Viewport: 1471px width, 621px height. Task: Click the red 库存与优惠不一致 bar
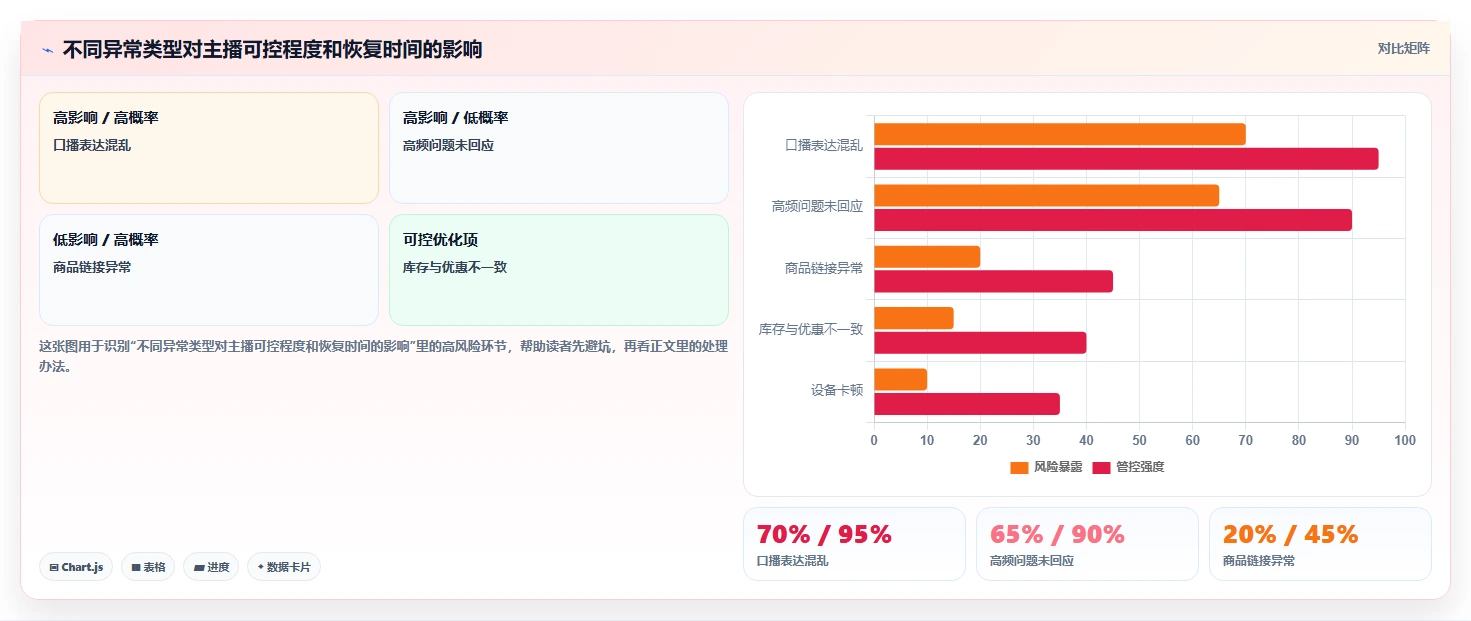coord(980,343)
